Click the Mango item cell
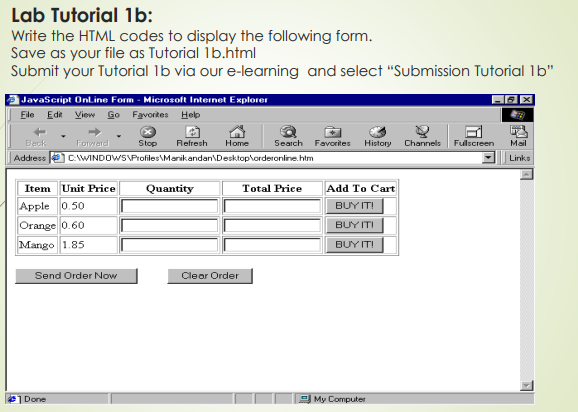578x412 pixels. (x=38, y=245)
